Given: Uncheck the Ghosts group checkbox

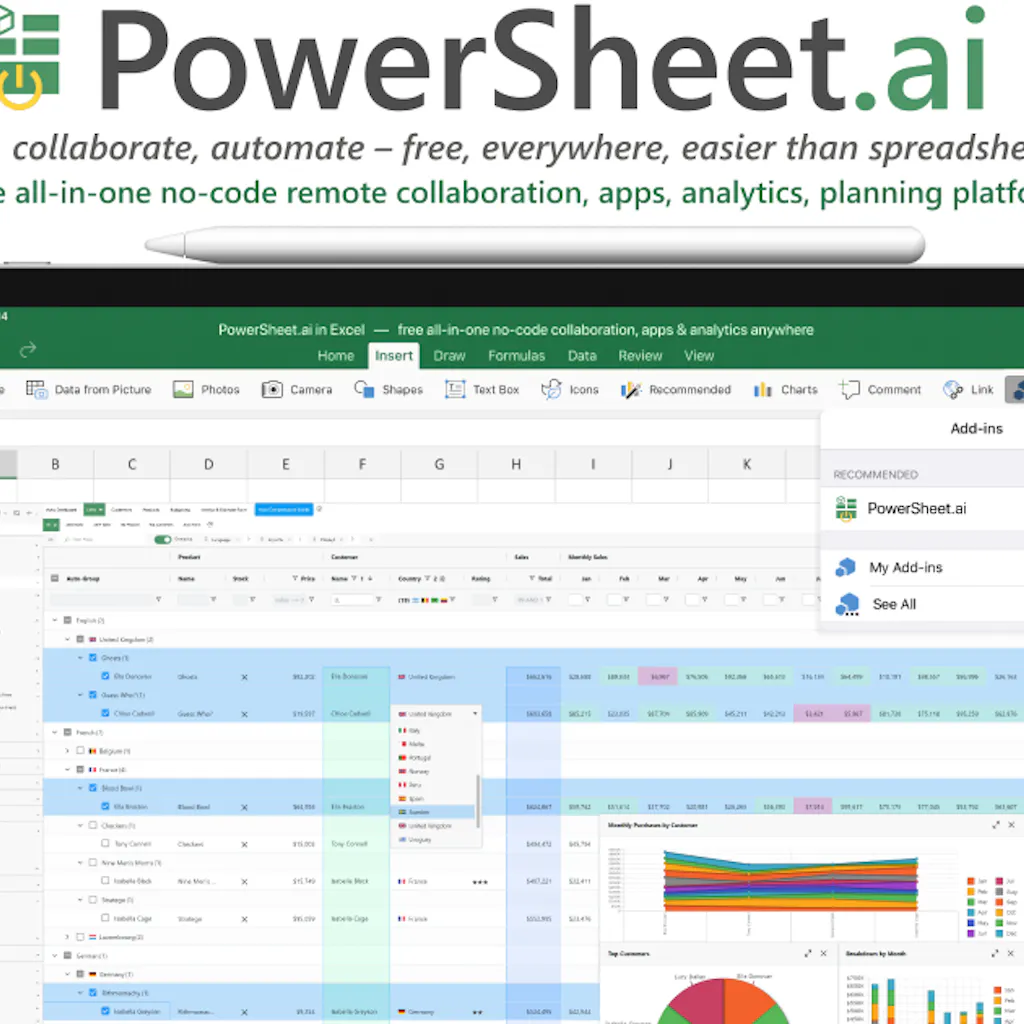Looking at the screenshot, I should click(x=91, y=658).
